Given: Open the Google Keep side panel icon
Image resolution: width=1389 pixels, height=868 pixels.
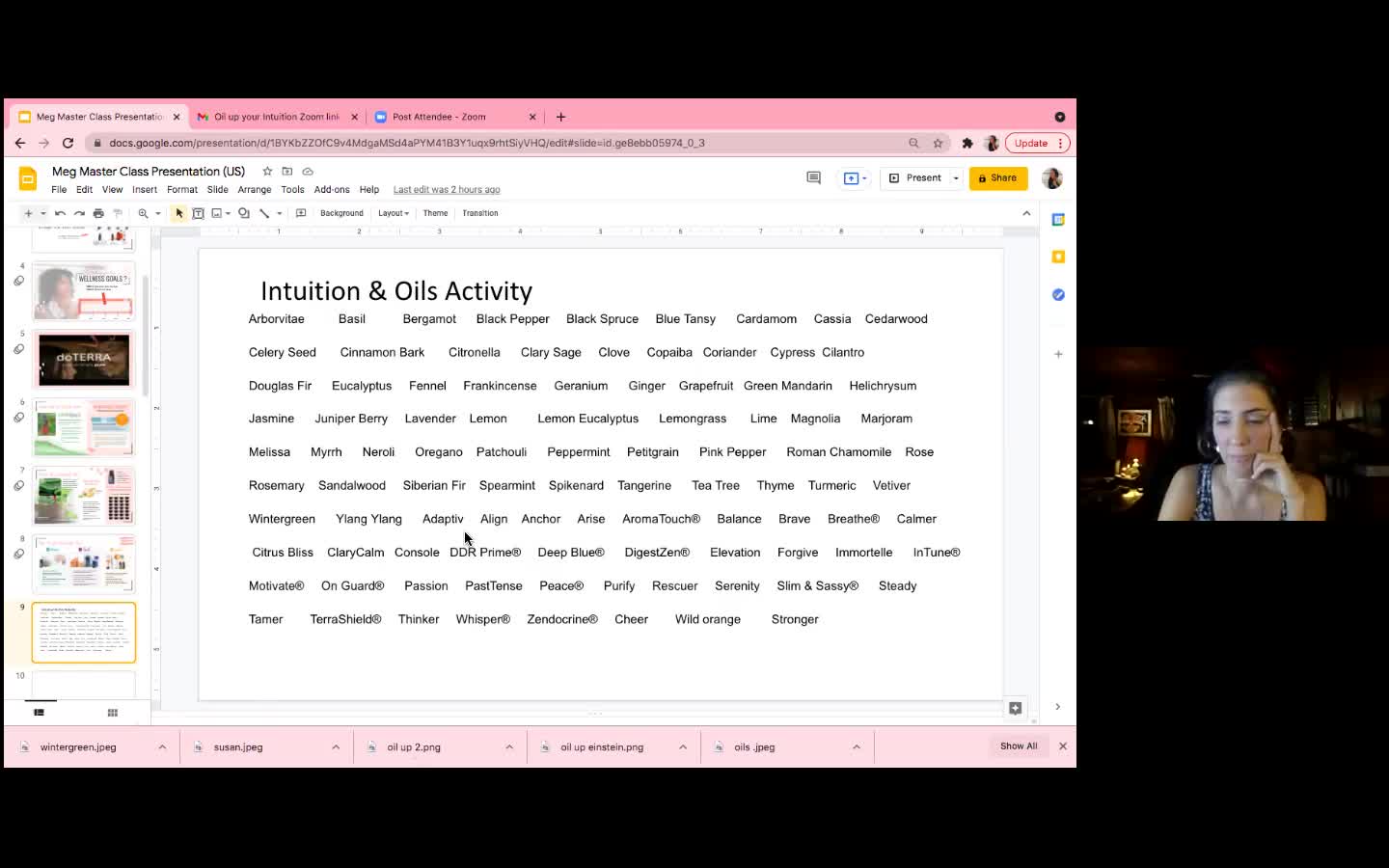Looking at the screenshot, I should (x=1058, y=257).
